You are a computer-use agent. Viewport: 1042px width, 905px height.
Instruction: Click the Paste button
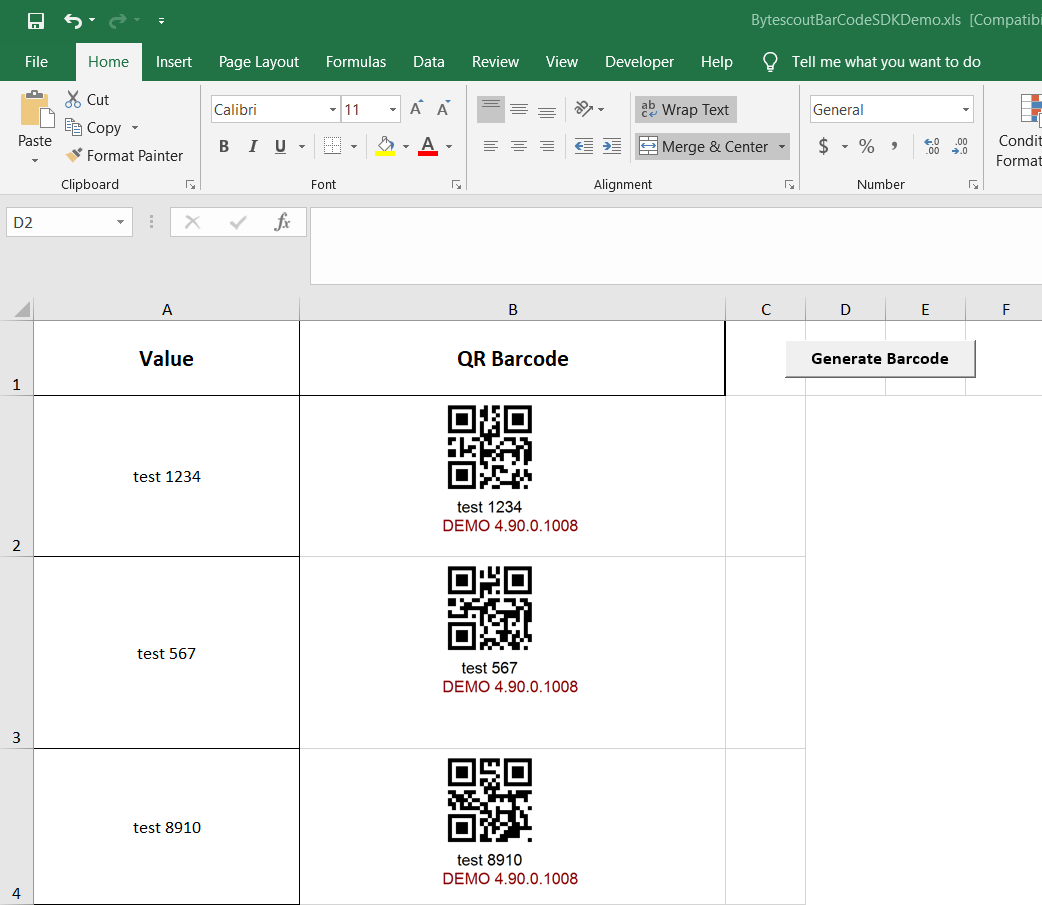point(35,118)
